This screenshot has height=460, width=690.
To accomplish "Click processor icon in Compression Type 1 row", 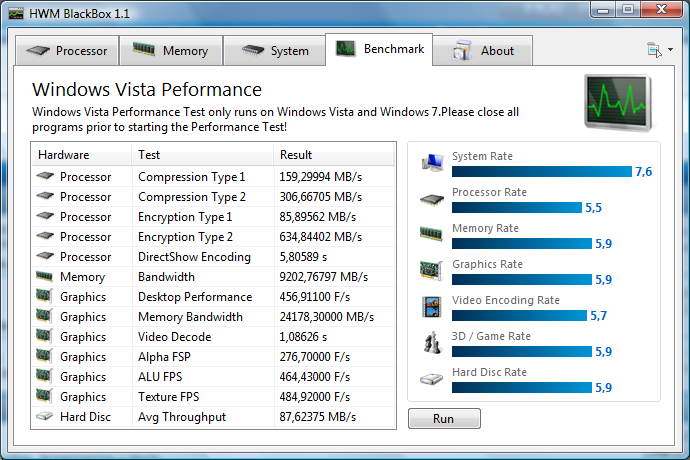I will (45, 176).
